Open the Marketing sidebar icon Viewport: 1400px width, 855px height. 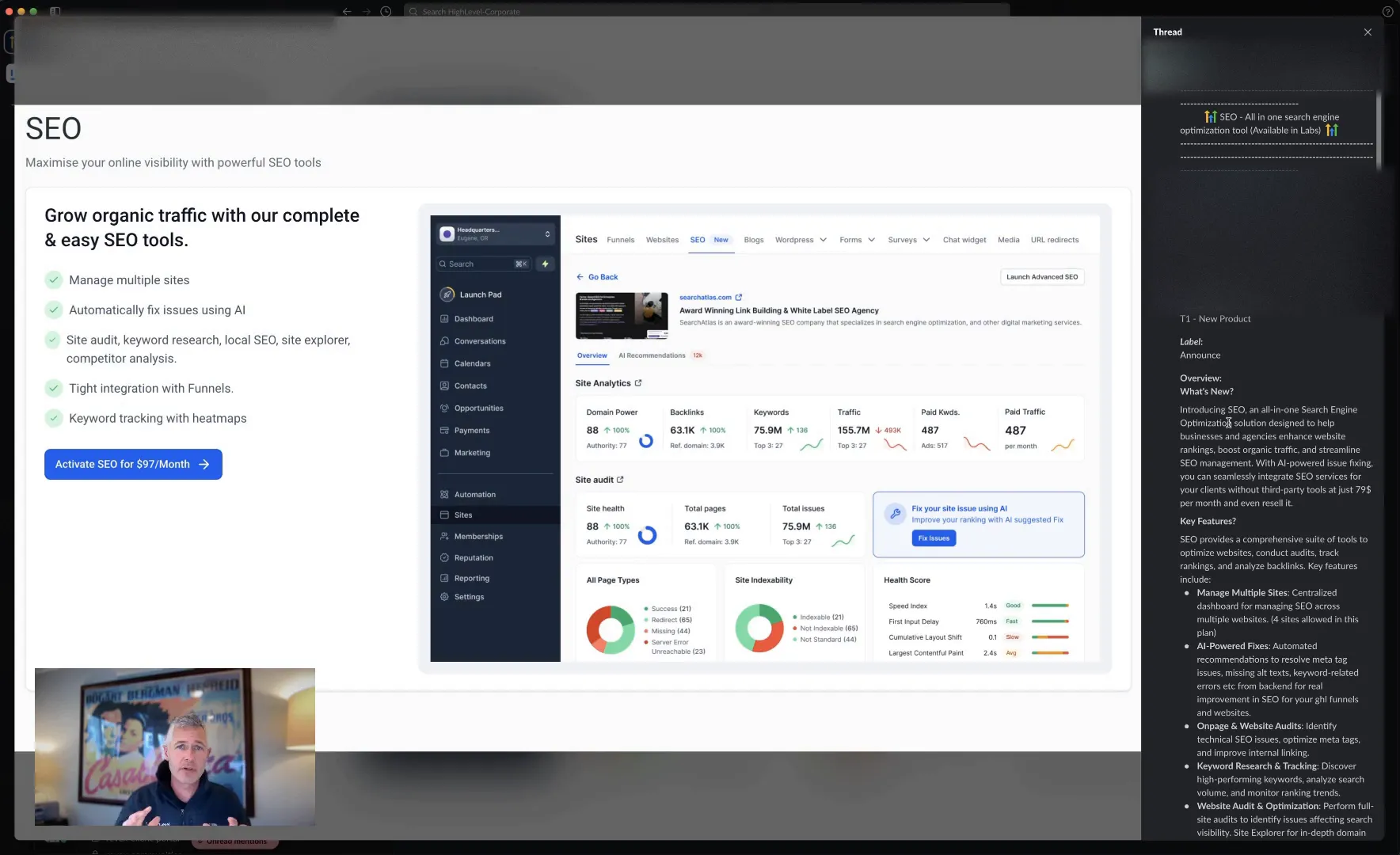pyautogui.click(x=446, y=452)
